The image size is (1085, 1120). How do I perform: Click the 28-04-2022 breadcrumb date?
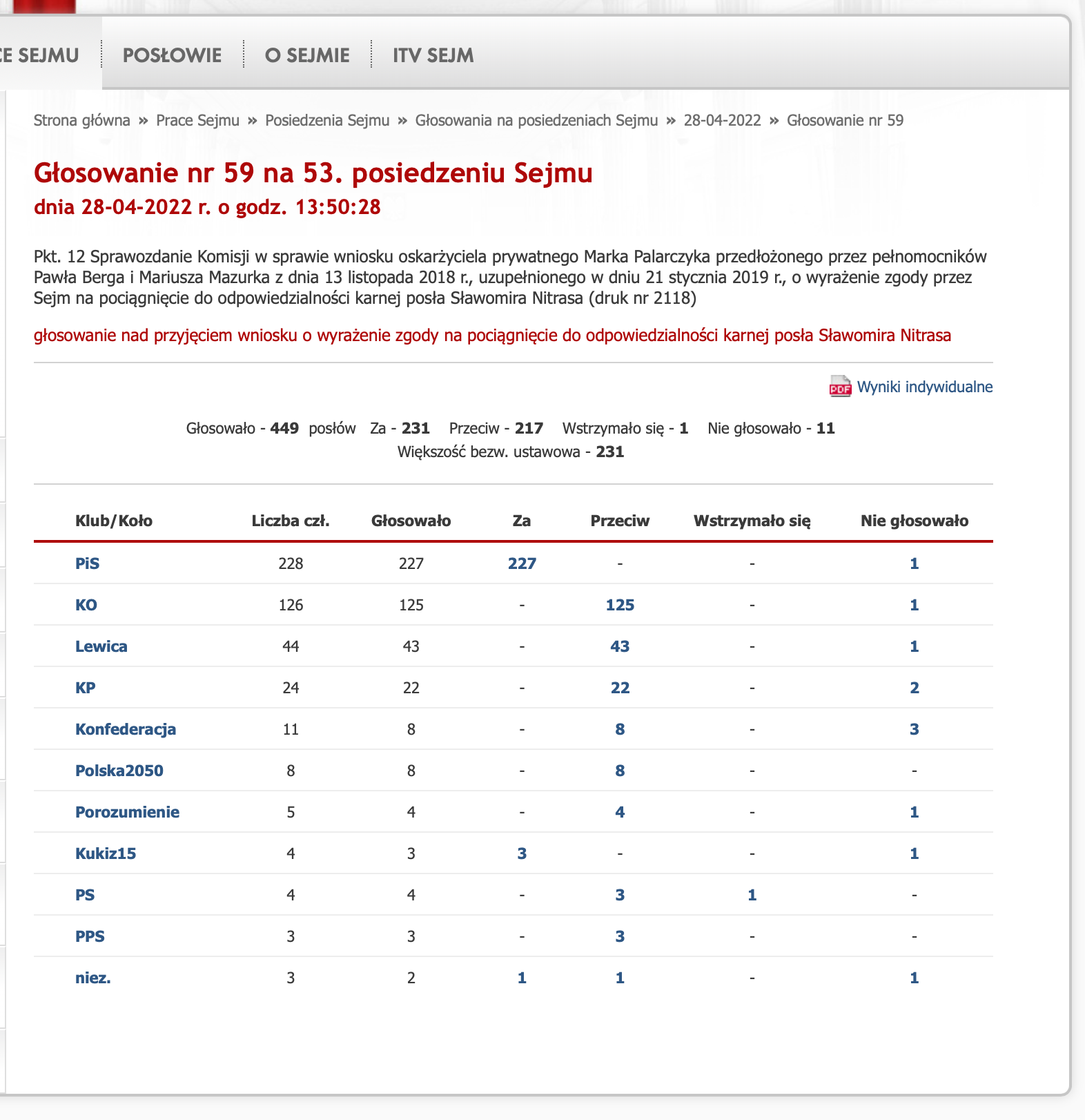[722, 120]
